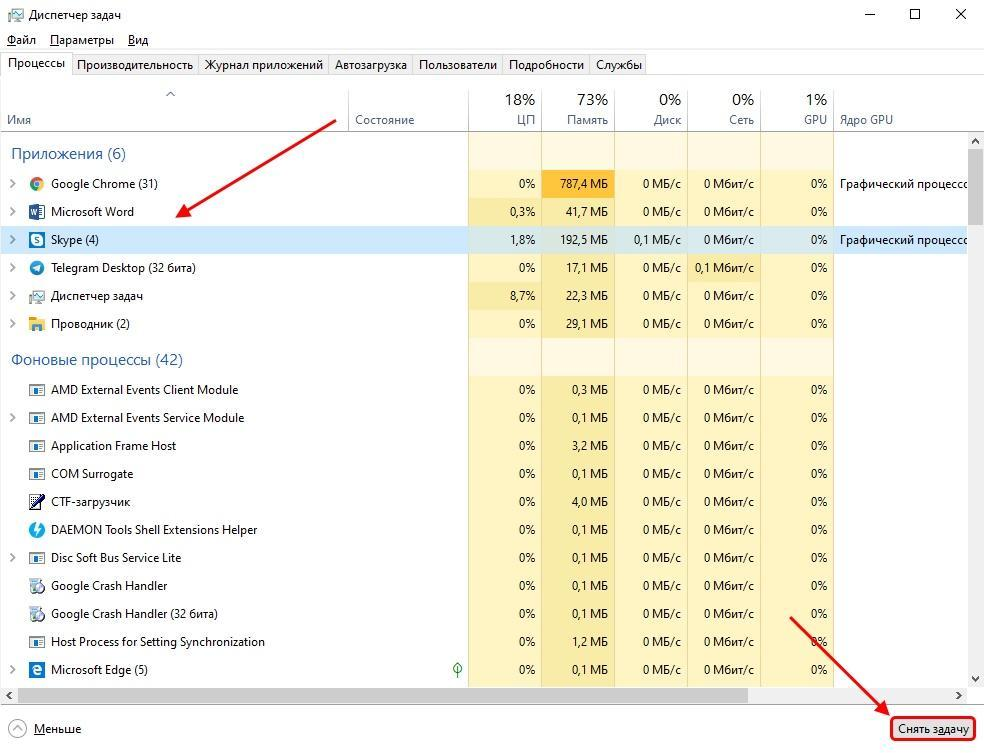This screenshot has width=984, height=753.
Task: Click the DAEMON Tools Shell Extensions Helper icon
Action: pos(37,530)
